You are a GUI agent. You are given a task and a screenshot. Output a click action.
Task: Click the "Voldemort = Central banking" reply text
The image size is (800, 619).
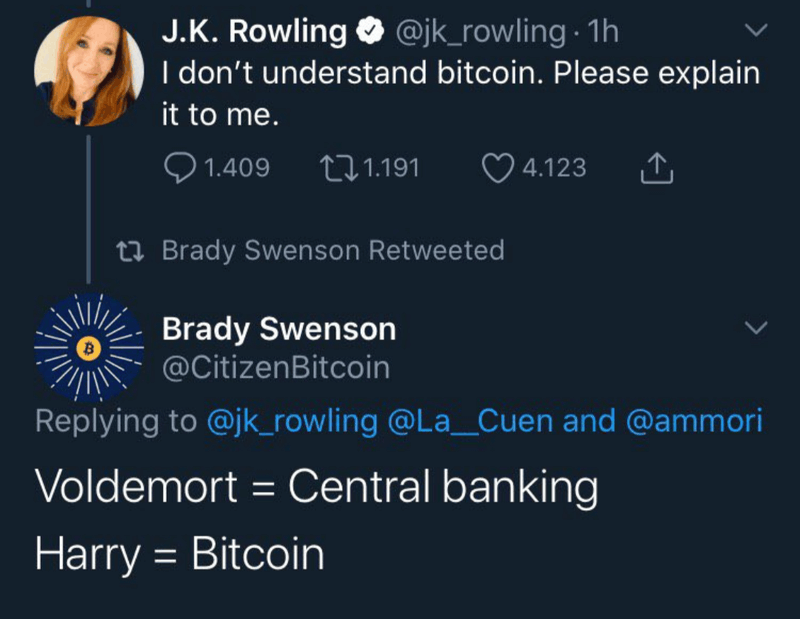(316, 487)
